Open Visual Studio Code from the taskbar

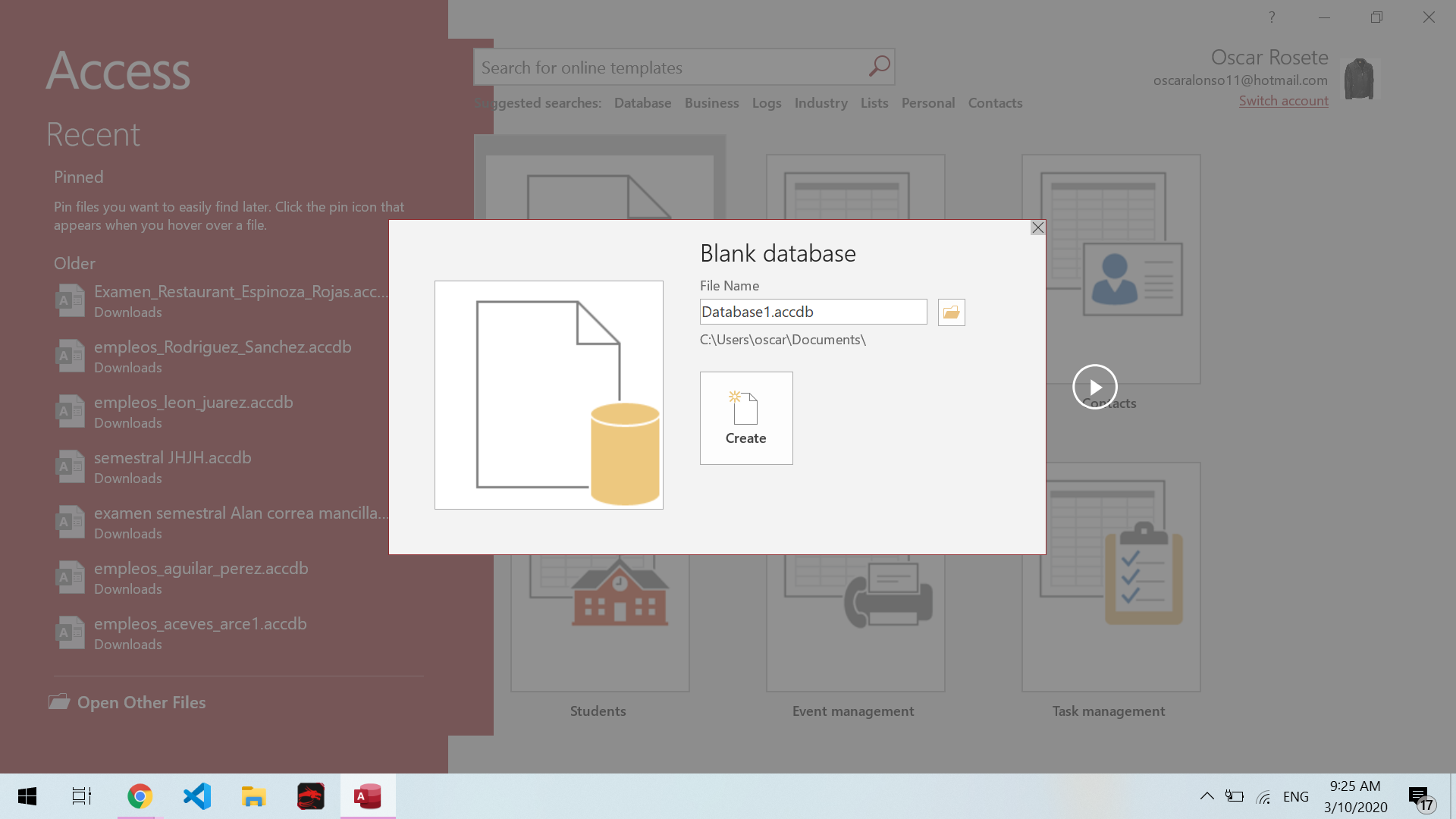[197, 796]
